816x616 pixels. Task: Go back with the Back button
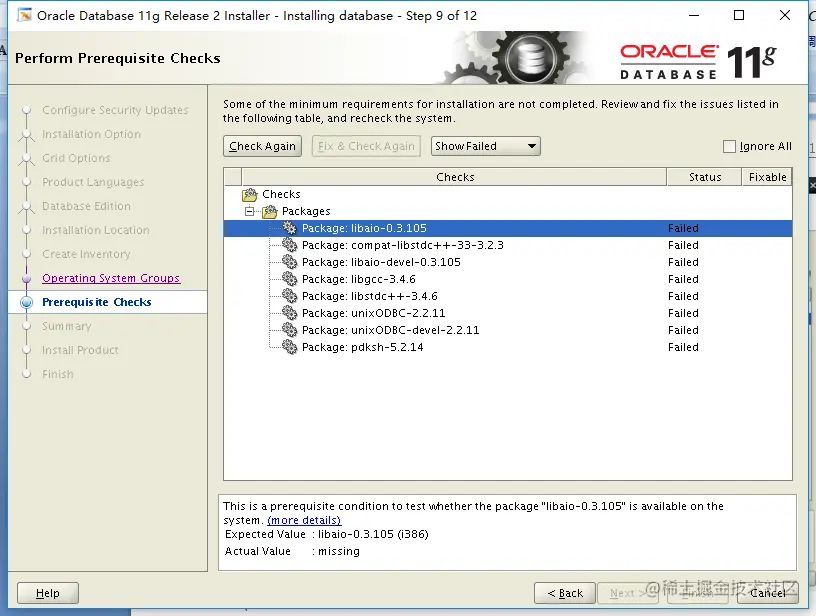[x=565, y=593]
